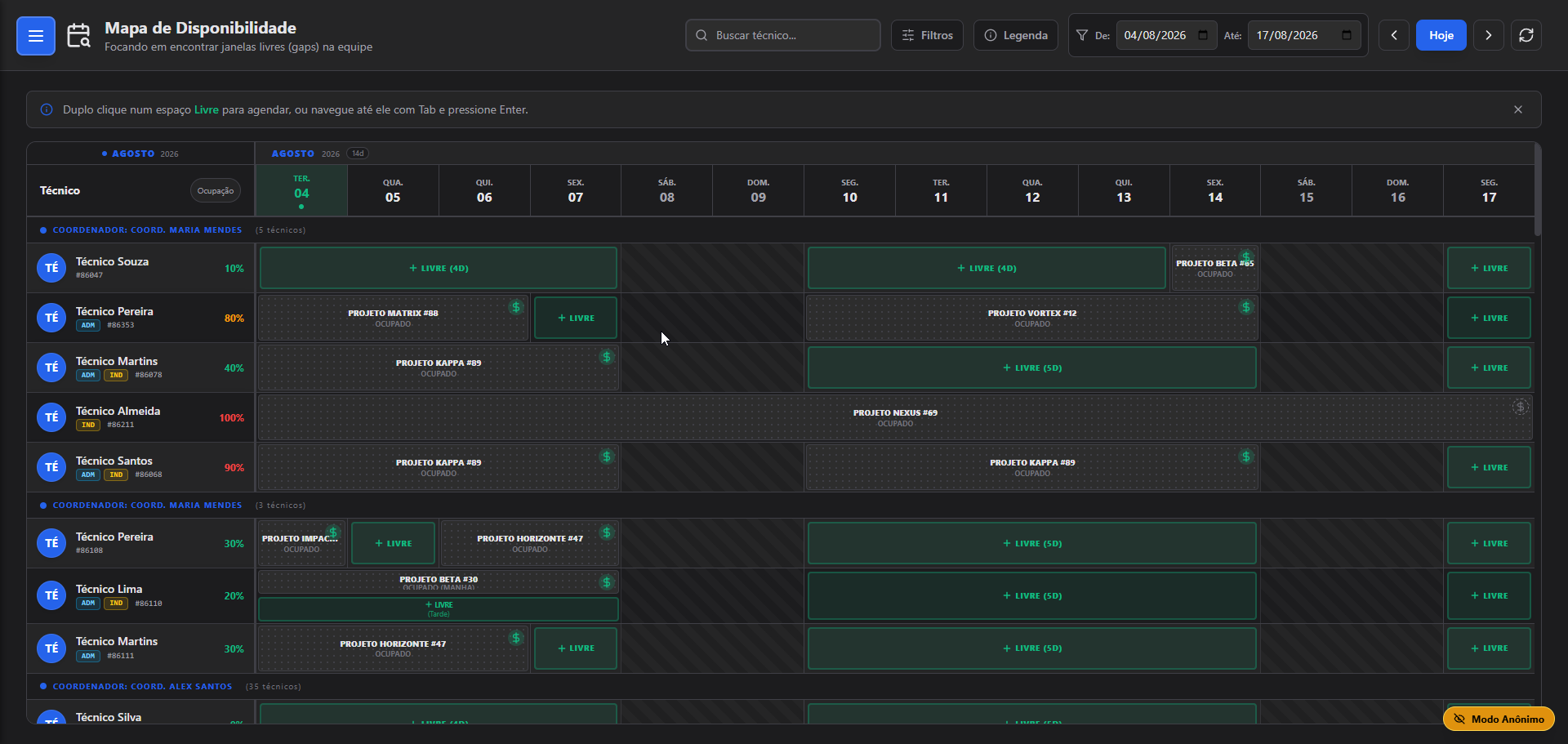Select day column Sex. 14 header

coord(1215,190)
